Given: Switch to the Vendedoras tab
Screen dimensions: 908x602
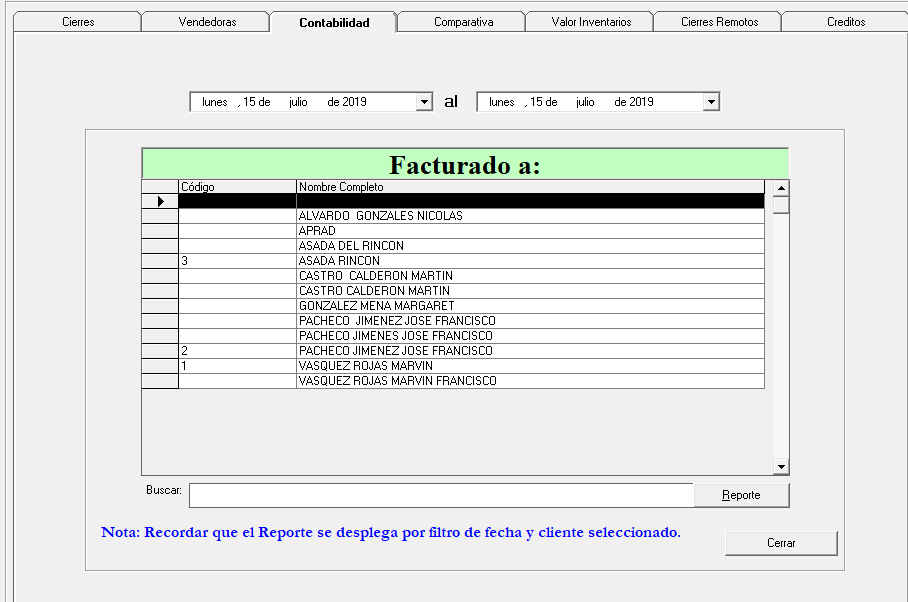Looking at the screenshot, I should point(207,22).
